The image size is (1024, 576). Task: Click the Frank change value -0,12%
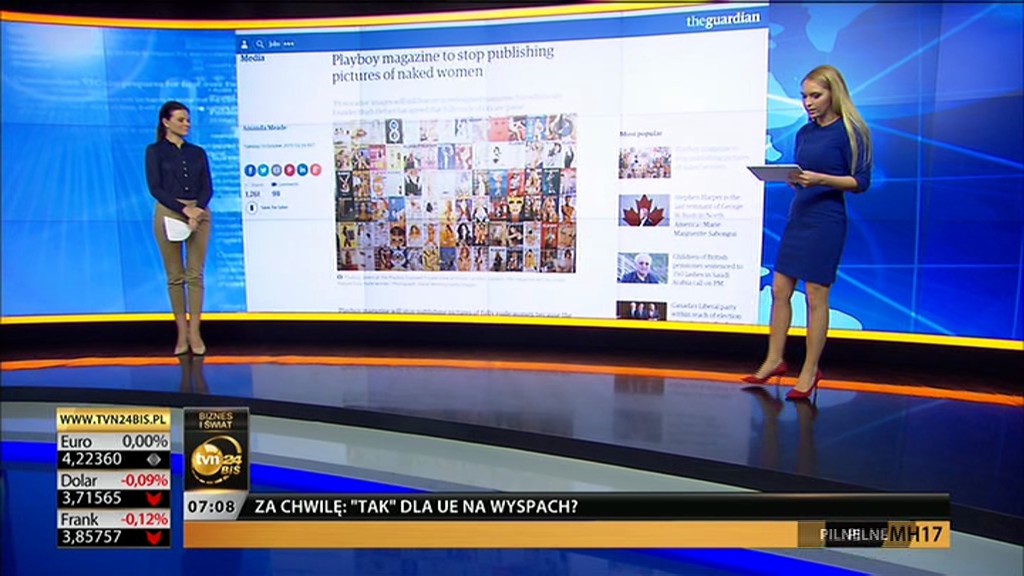pos(145,519)
